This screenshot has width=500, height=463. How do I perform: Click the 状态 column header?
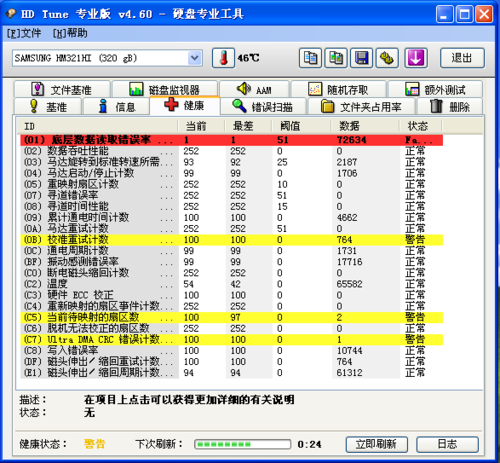coord(420,126)
